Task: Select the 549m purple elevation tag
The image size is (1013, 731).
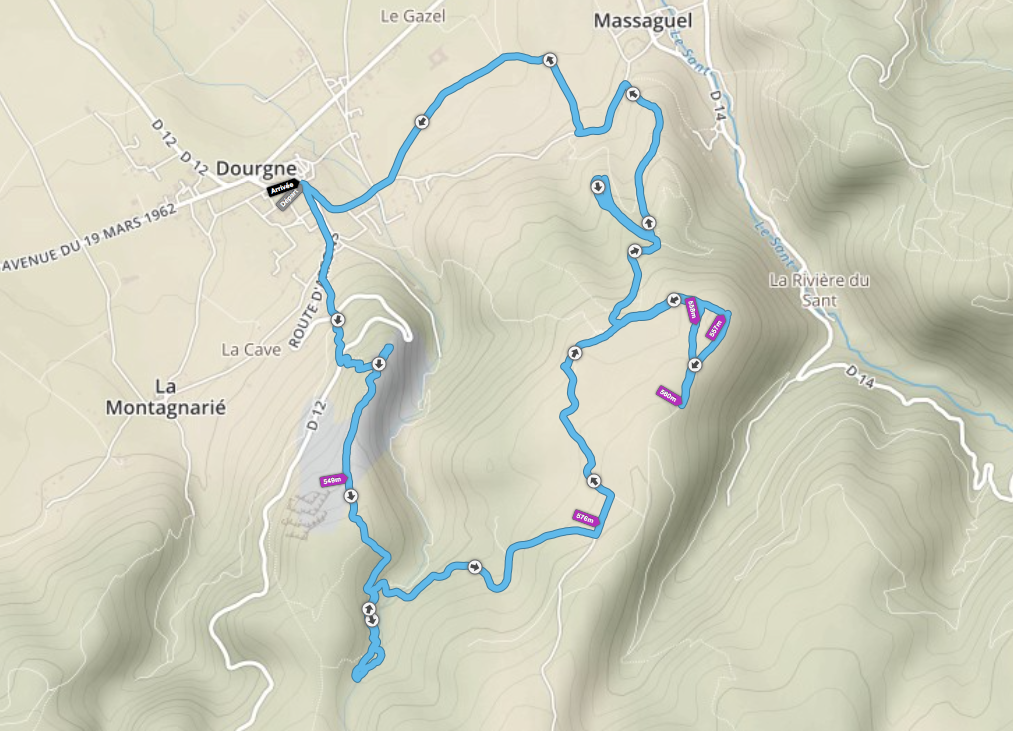Action: click(x=333, y=480)
